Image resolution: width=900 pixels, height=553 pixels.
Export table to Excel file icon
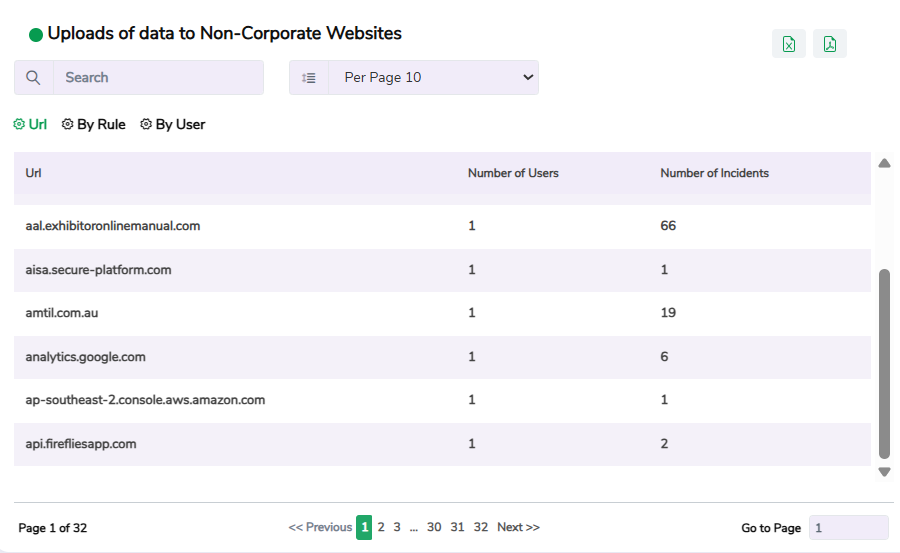789,44
